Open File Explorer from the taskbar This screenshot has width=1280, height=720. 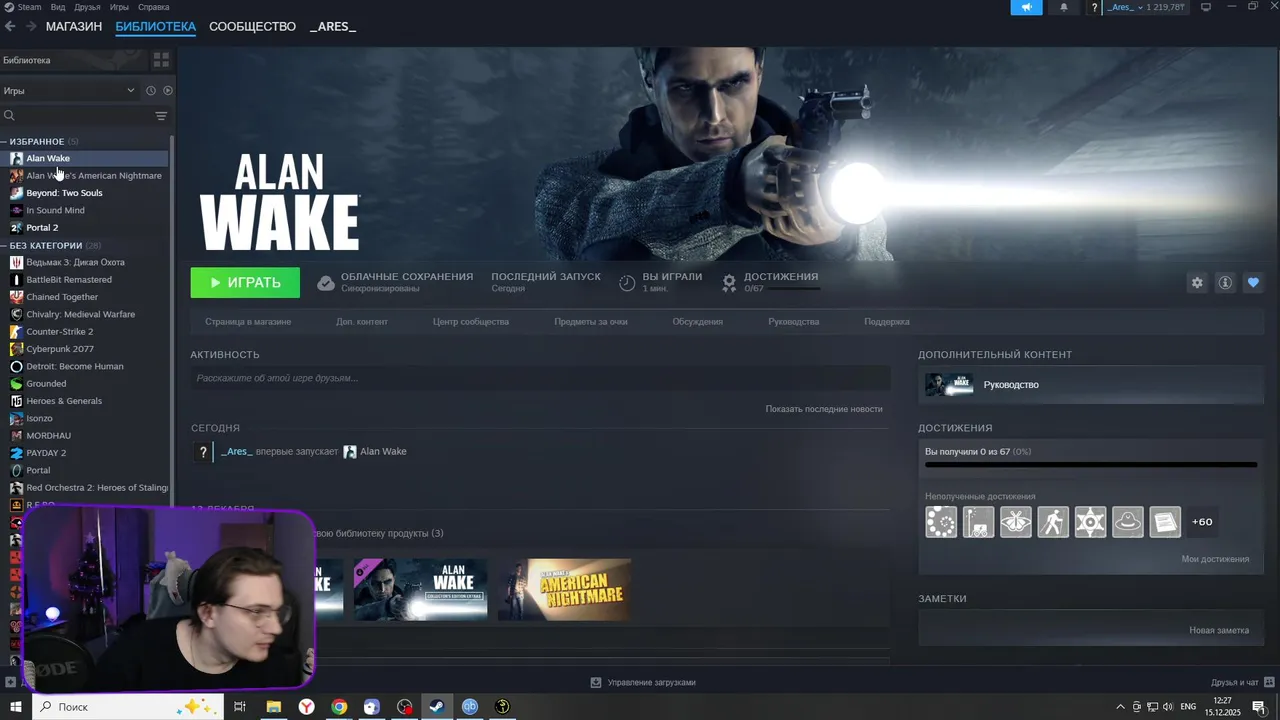pyautogui.click(x=273, y=707)
